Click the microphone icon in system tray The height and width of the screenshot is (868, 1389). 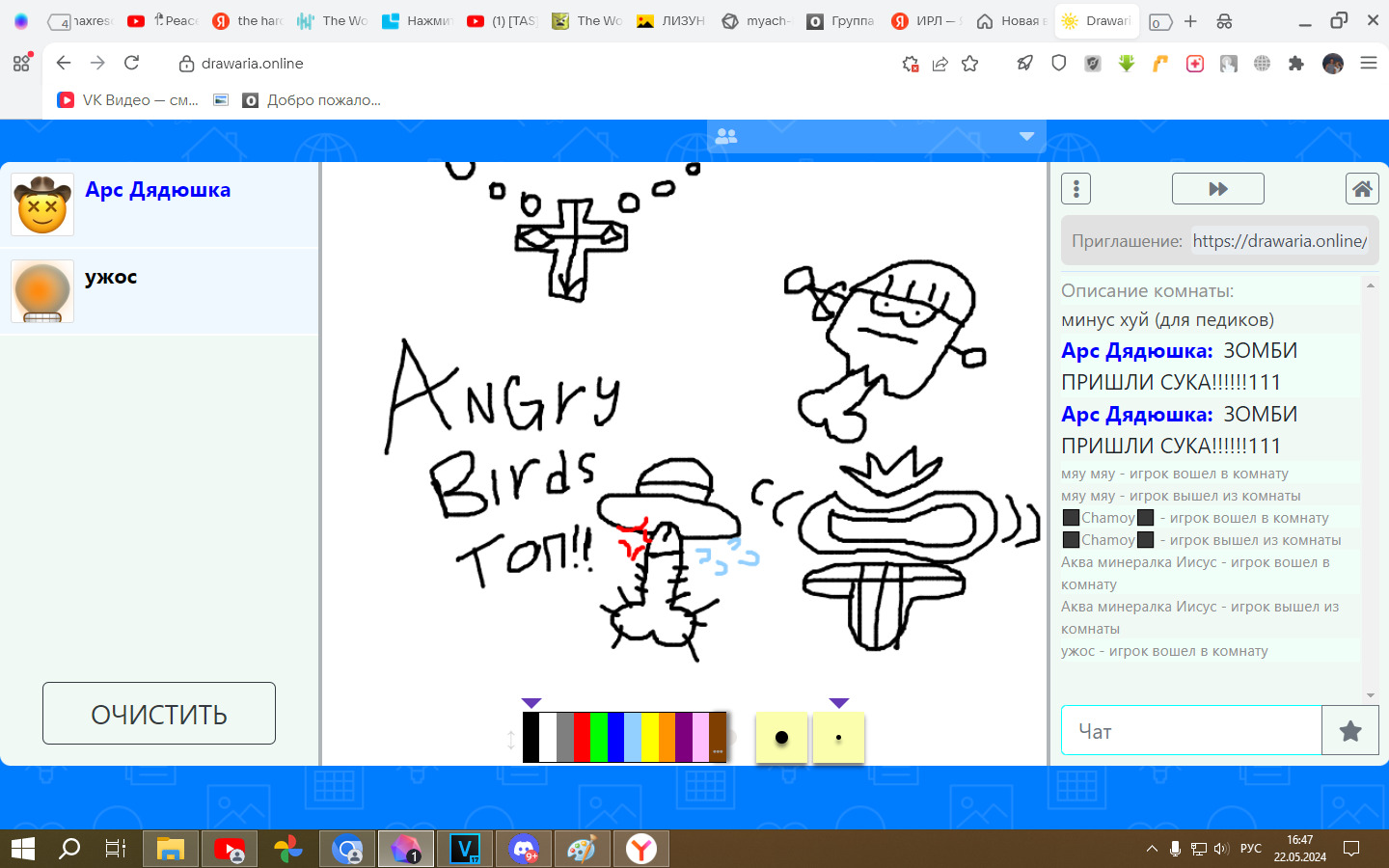click(x=1175, y=849)
